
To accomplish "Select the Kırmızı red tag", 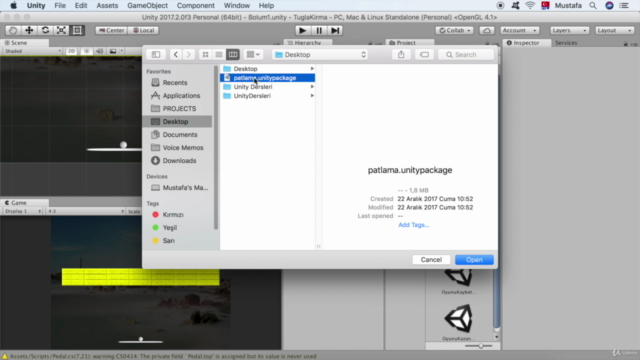I will tap(178, 215).
